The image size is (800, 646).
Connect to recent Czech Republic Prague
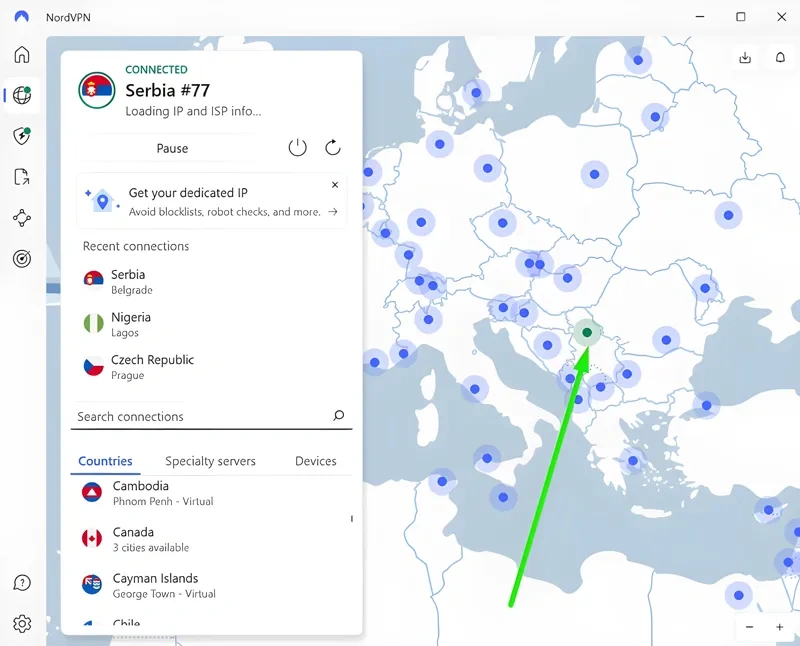click(x=211, y=367)
